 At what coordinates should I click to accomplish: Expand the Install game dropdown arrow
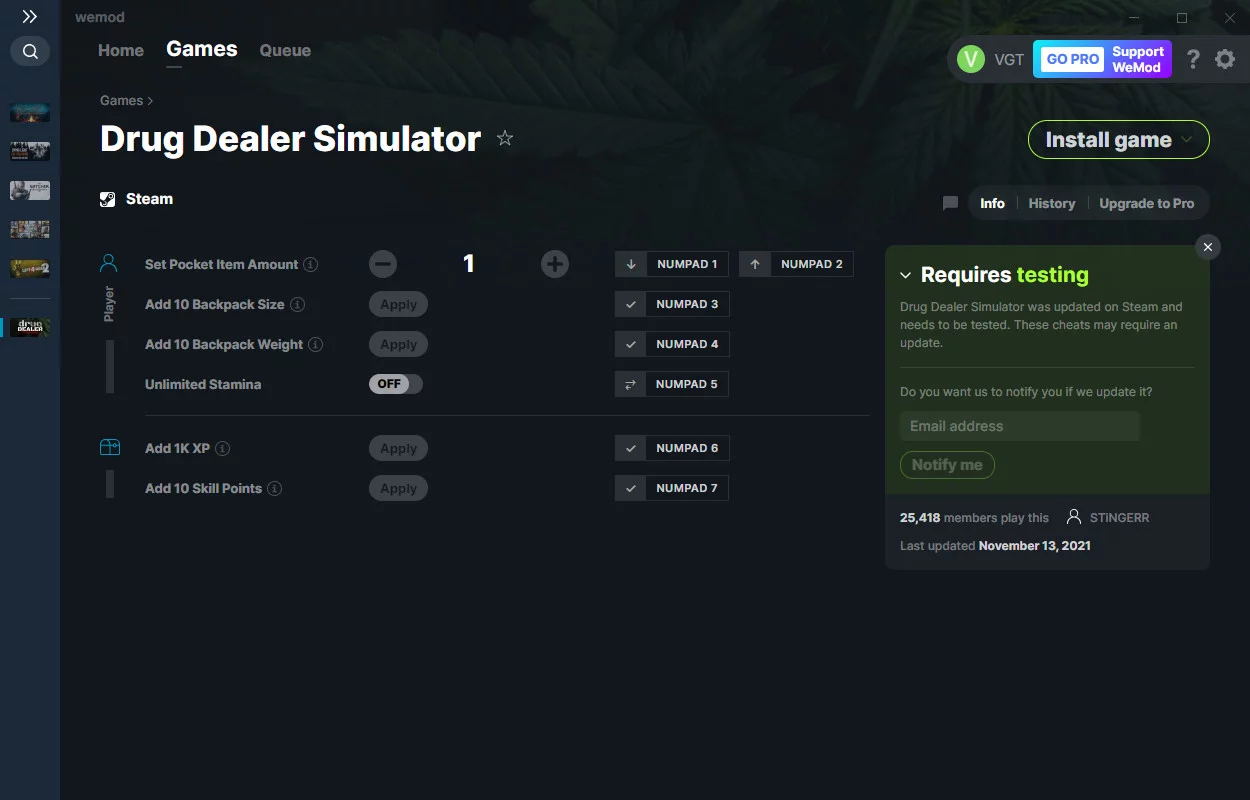1187,140
